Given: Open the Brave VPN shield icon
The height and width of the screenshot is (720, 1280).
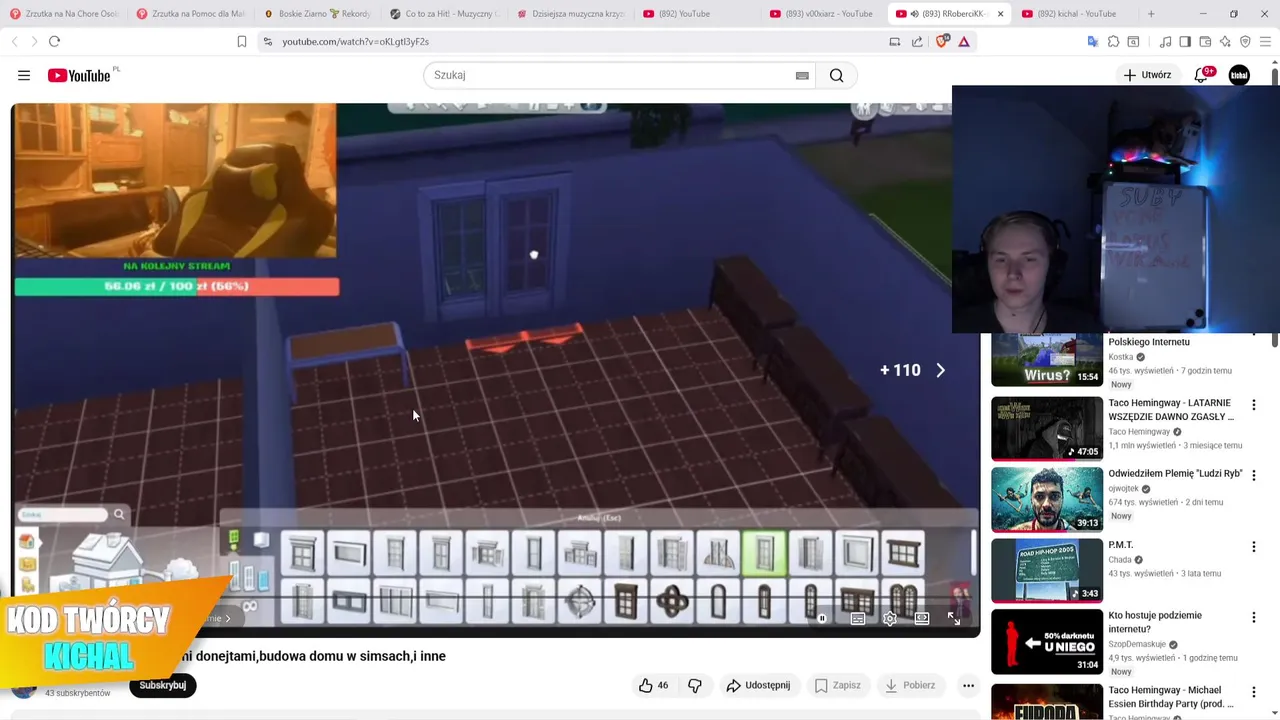Looking at the screenshot, I should (x=1245, y=41).
